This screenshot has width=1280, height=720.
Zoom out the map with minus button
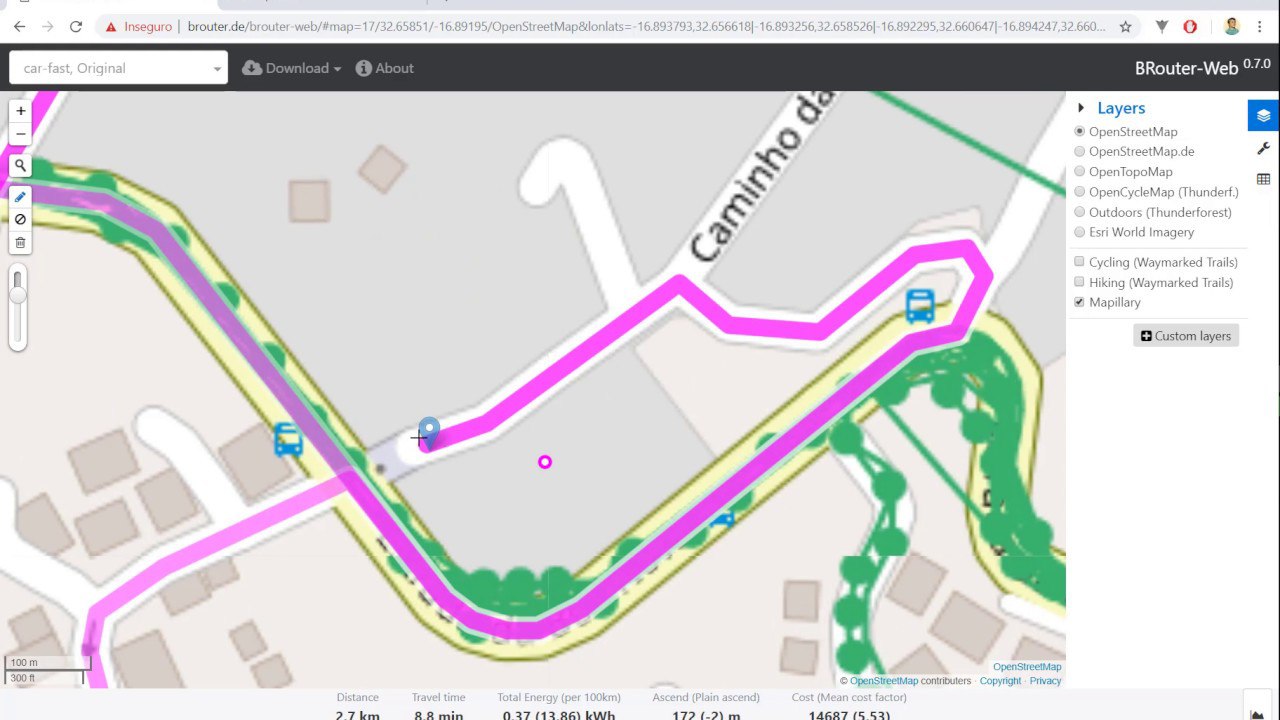(x=20, y=134)
